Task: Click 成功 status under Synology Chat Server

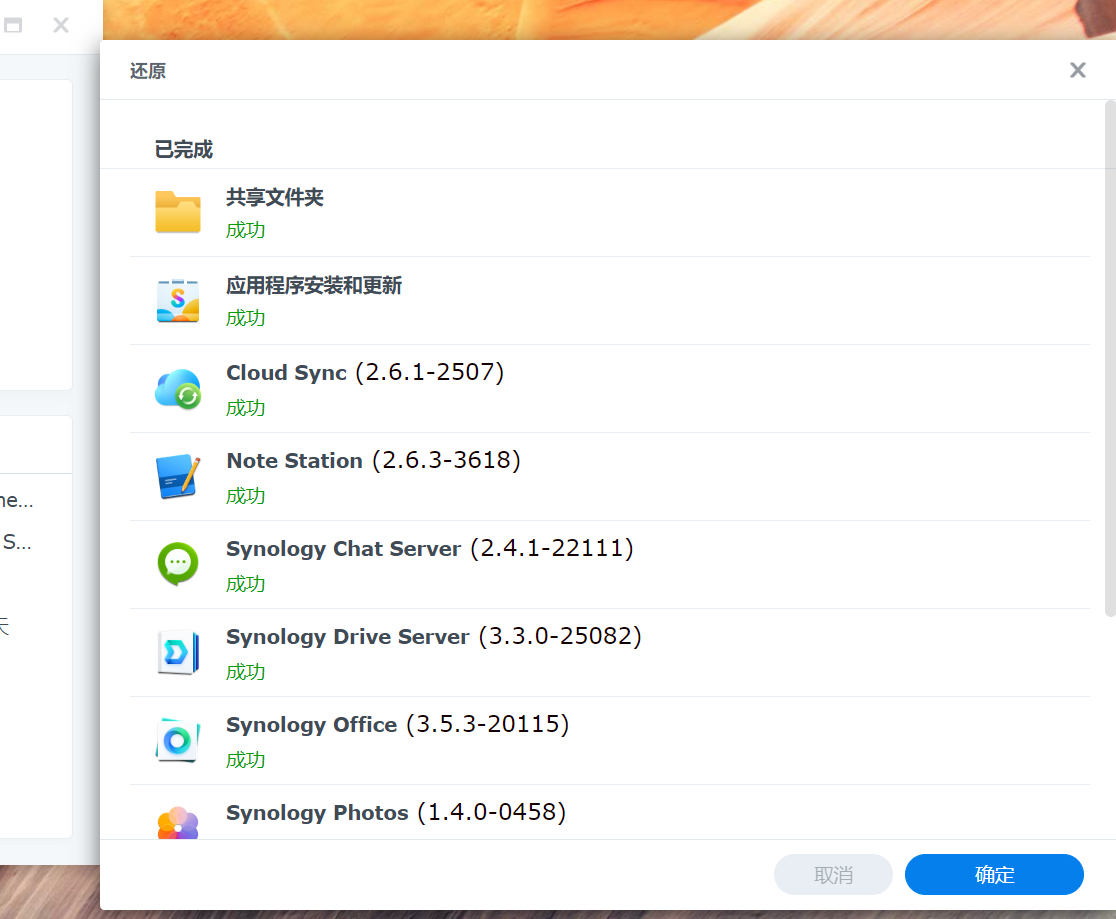Action: (x=246, y=584)
